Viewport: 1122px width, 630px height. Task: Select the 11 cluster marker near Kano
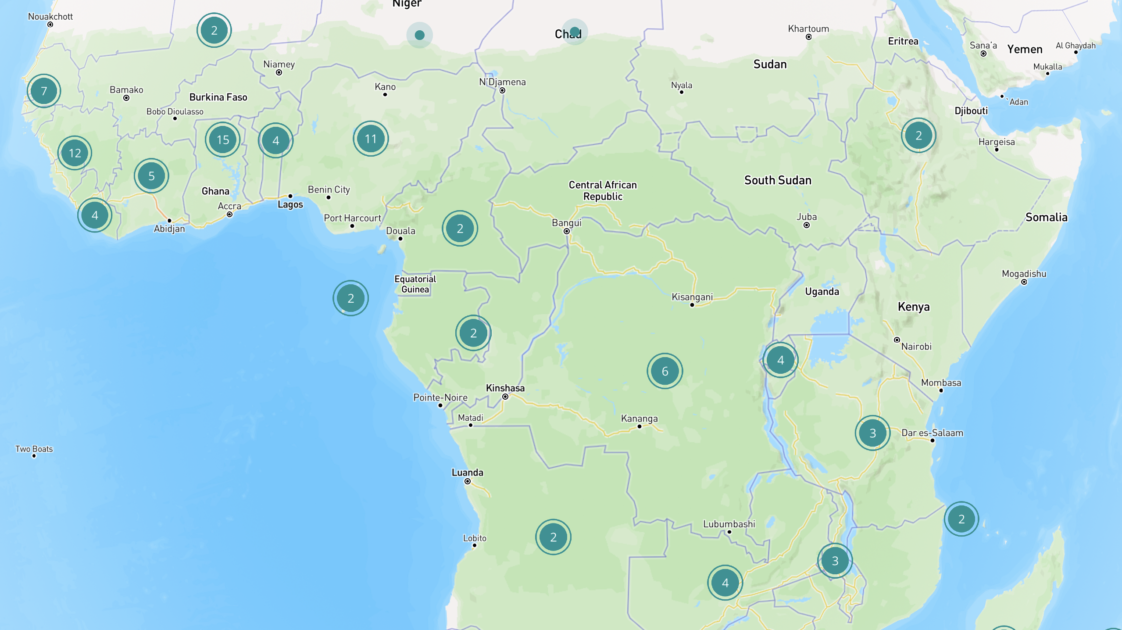370,139
